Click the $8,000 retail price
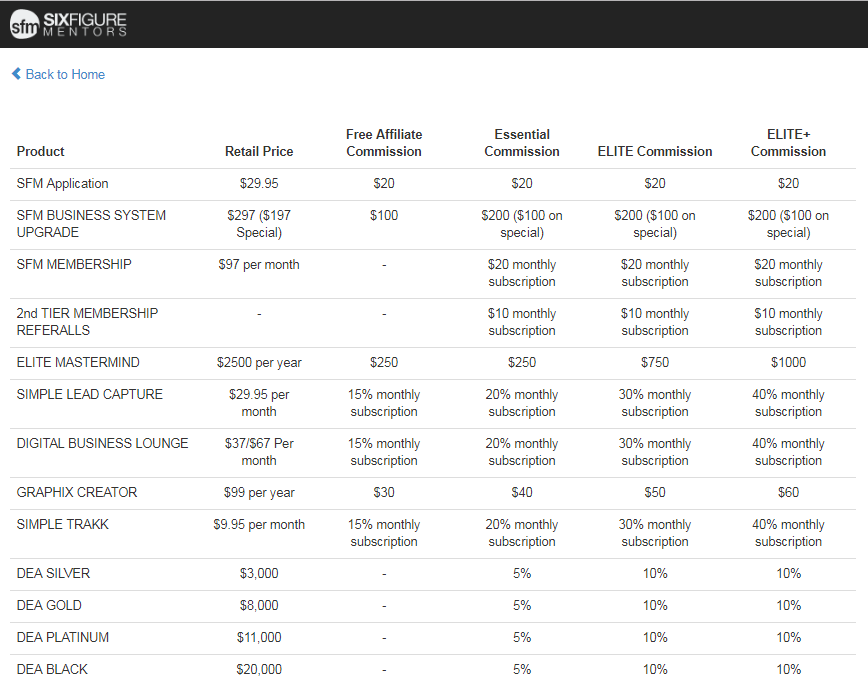Image resolution: width=868 pixels, height=687 pixels. (259, 605)
